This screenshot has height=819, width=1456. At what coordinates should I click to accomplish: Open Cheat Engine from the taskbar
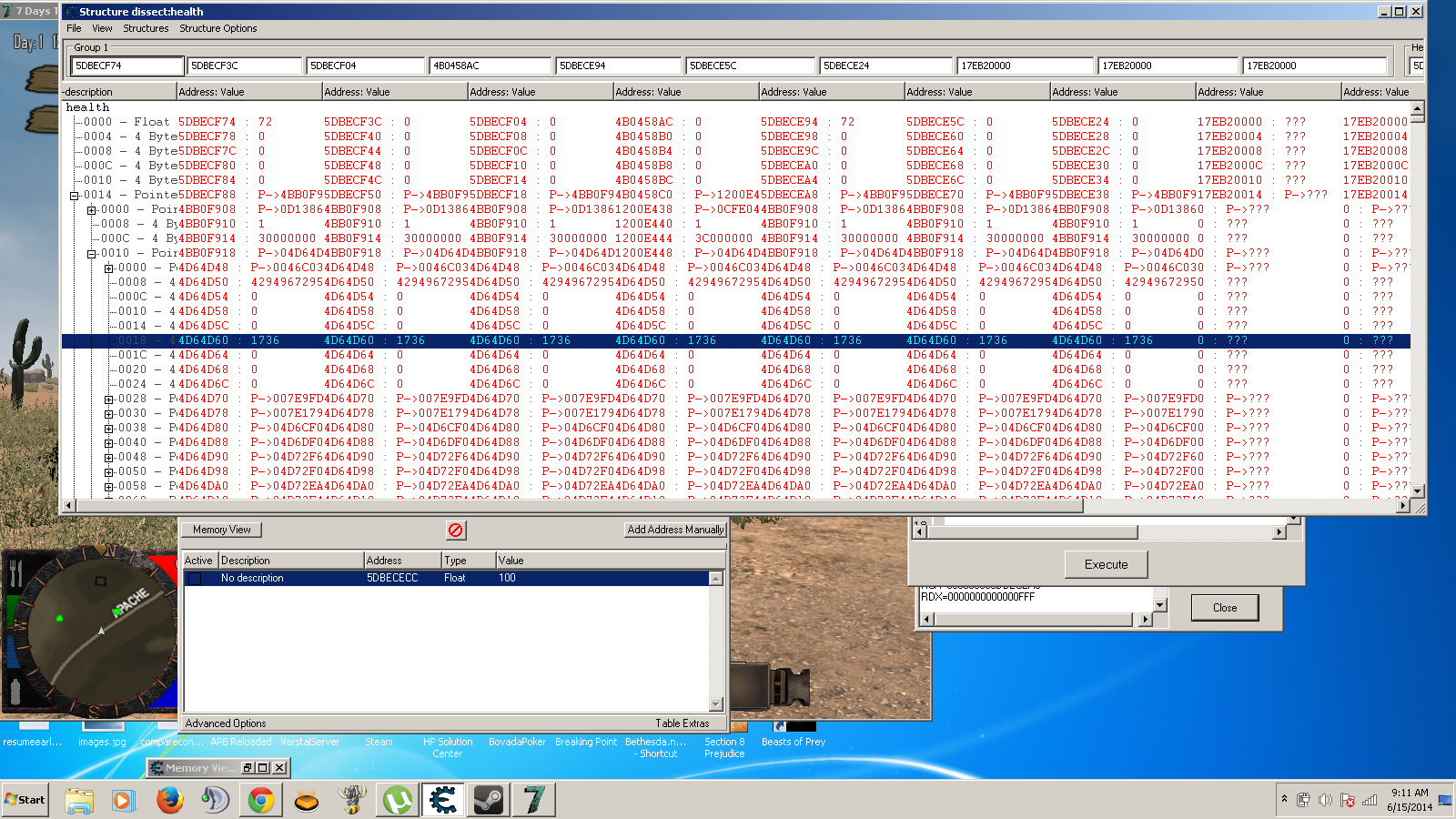(442, 800)
